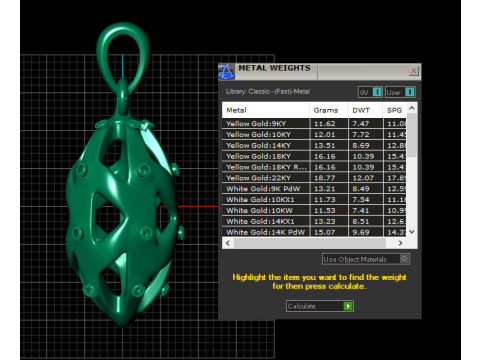The height and width of the screenshot is (360, 480).
Task: Click the SPG column header
Action: tap(394, 110)
